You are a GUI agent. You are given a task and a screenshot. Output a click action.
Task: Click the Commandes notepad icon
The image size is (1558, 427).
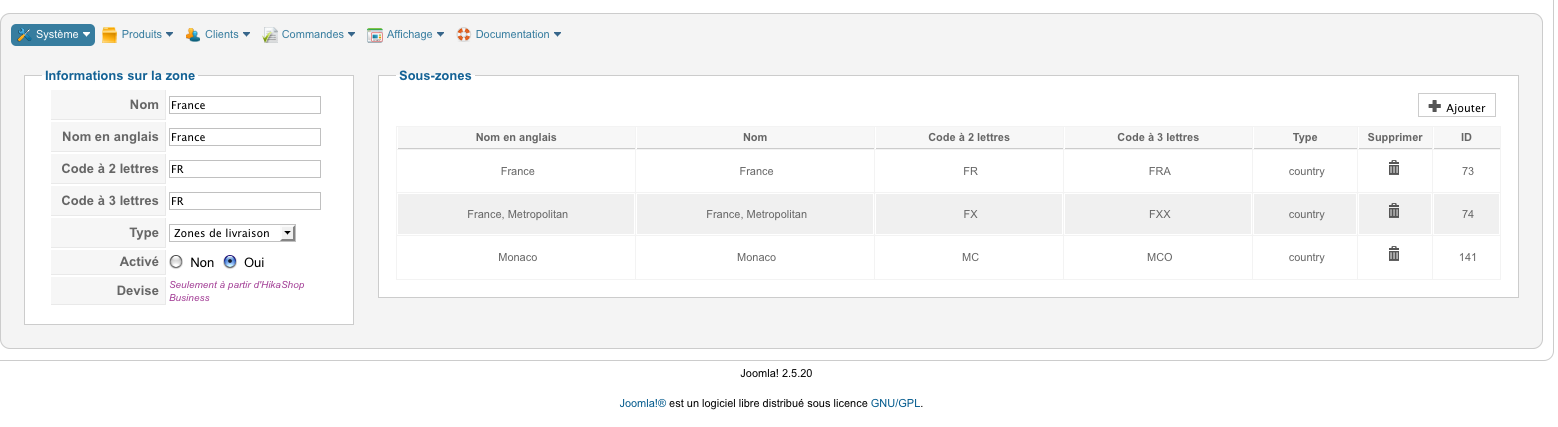[270, 35]
